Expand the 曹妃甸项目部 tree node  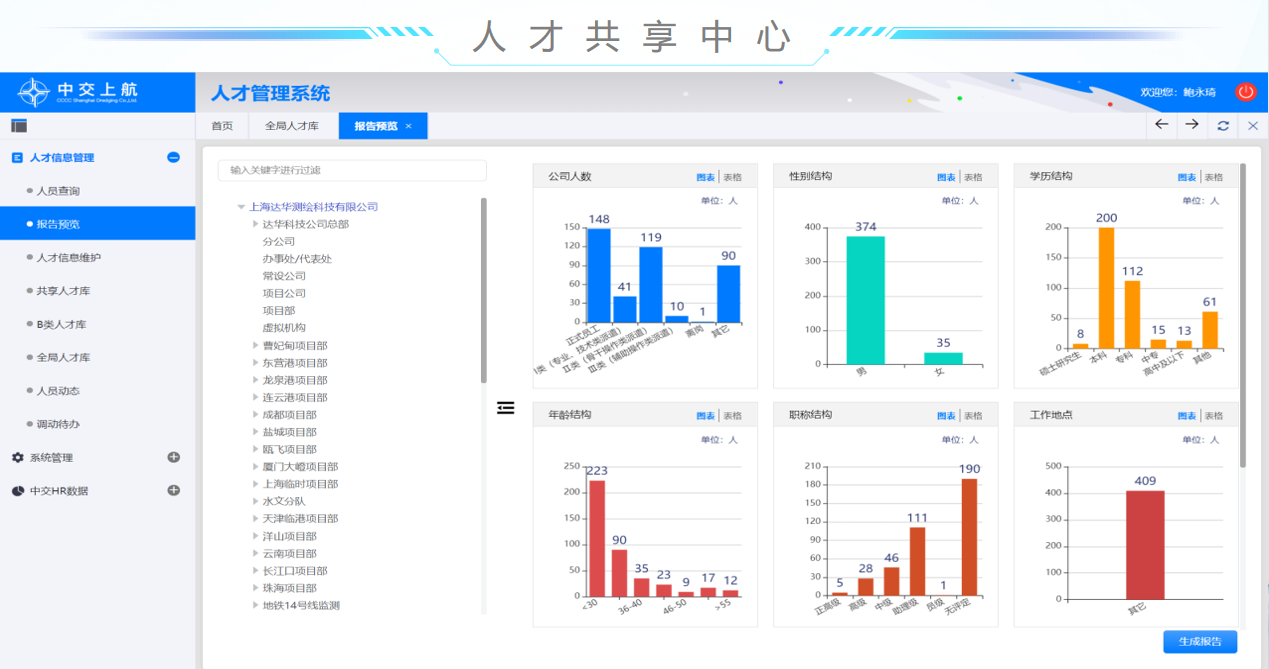pos(255,346)
